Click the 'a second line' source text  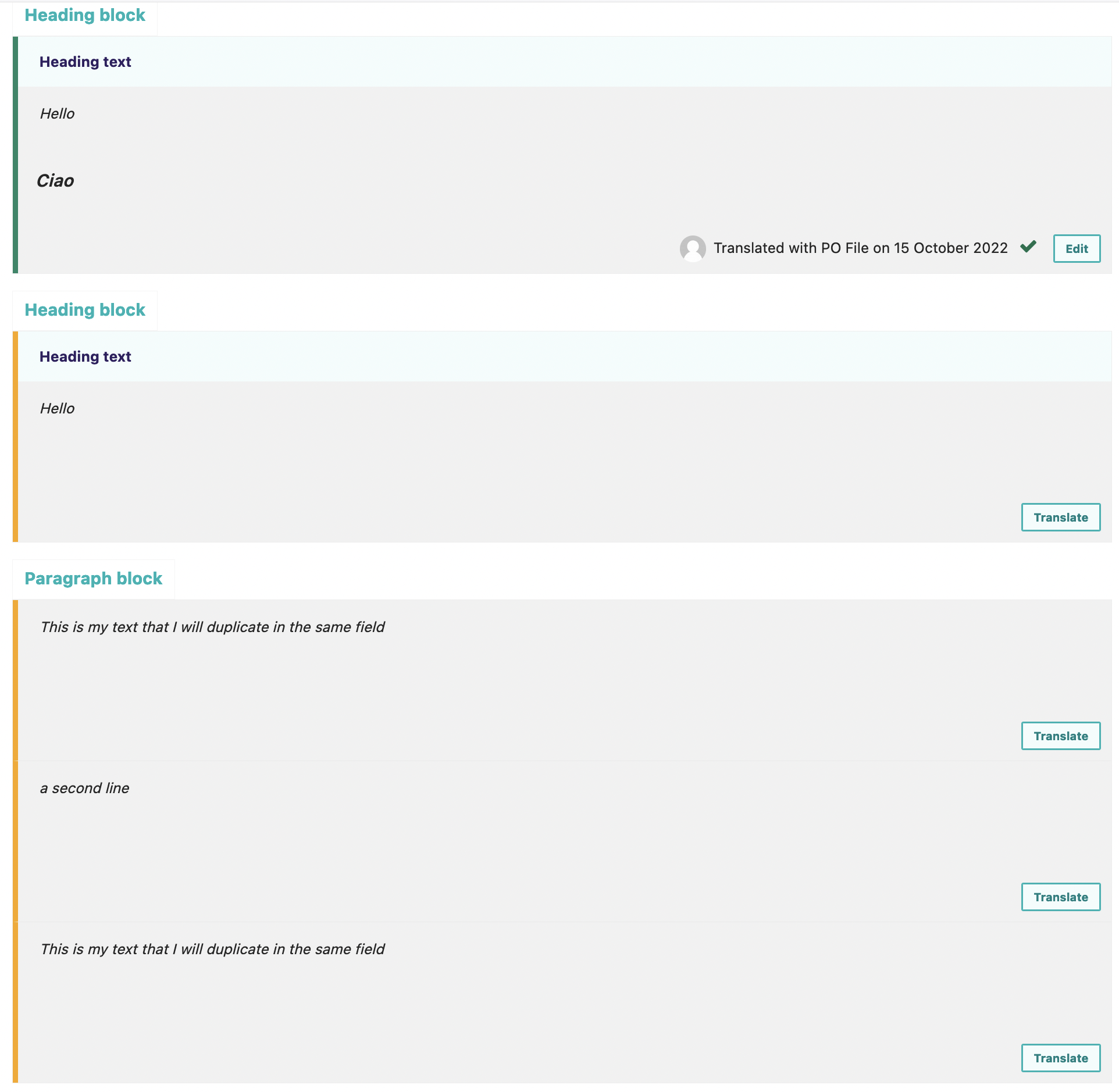pyautogui.click(x=84, y=788)
